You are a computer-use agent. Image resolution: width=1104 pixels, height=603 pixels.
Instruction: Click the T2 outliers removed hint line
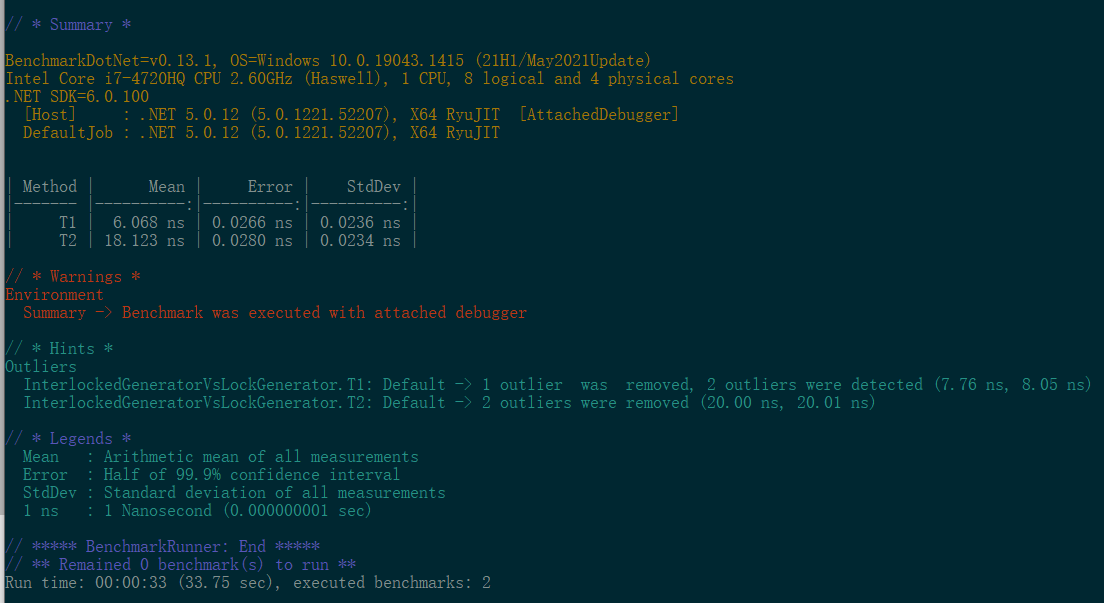pos(449,403)
